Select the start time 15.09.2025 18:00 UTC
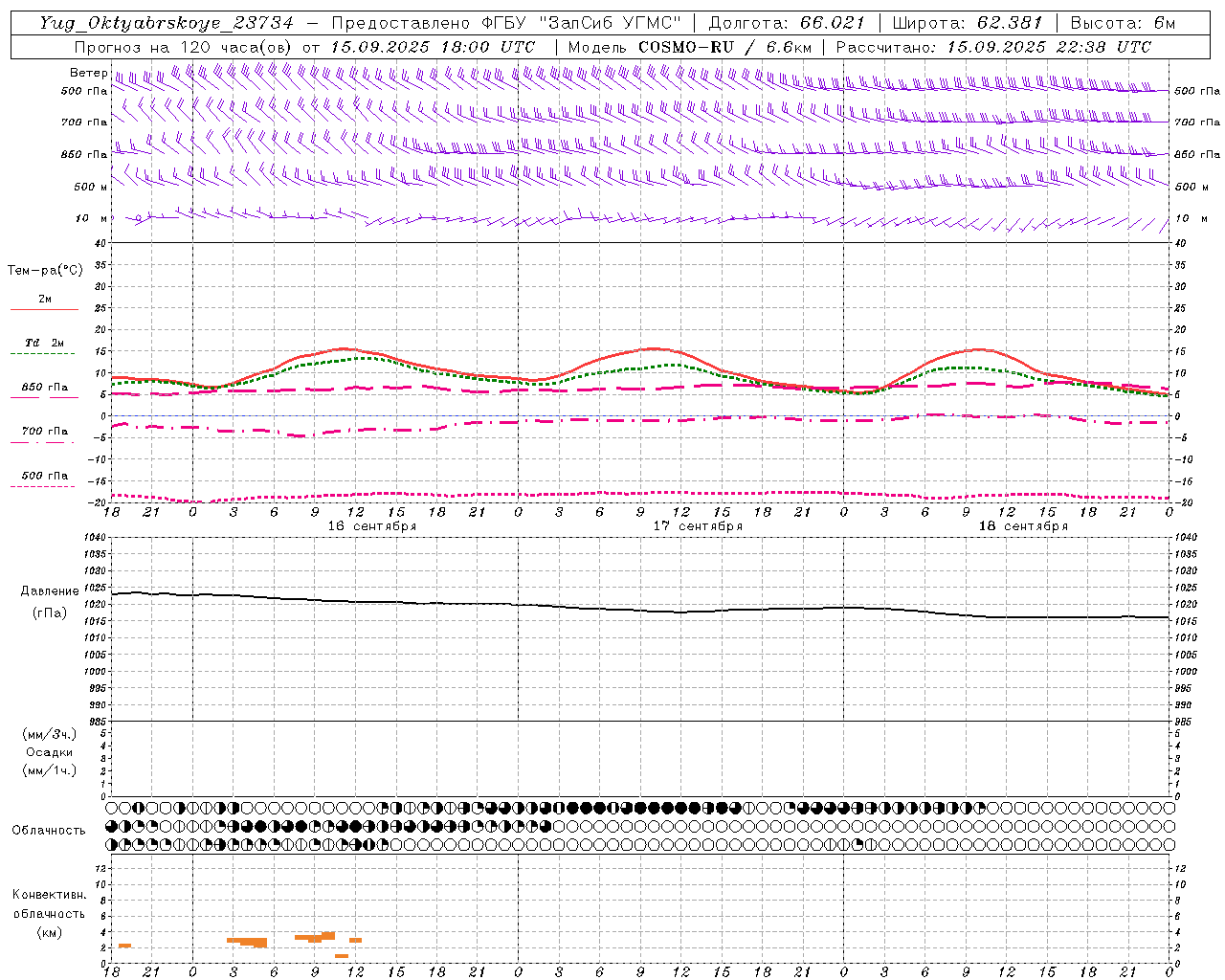The width and height of the screenshot is (1225, 980). tap(433, 47)
